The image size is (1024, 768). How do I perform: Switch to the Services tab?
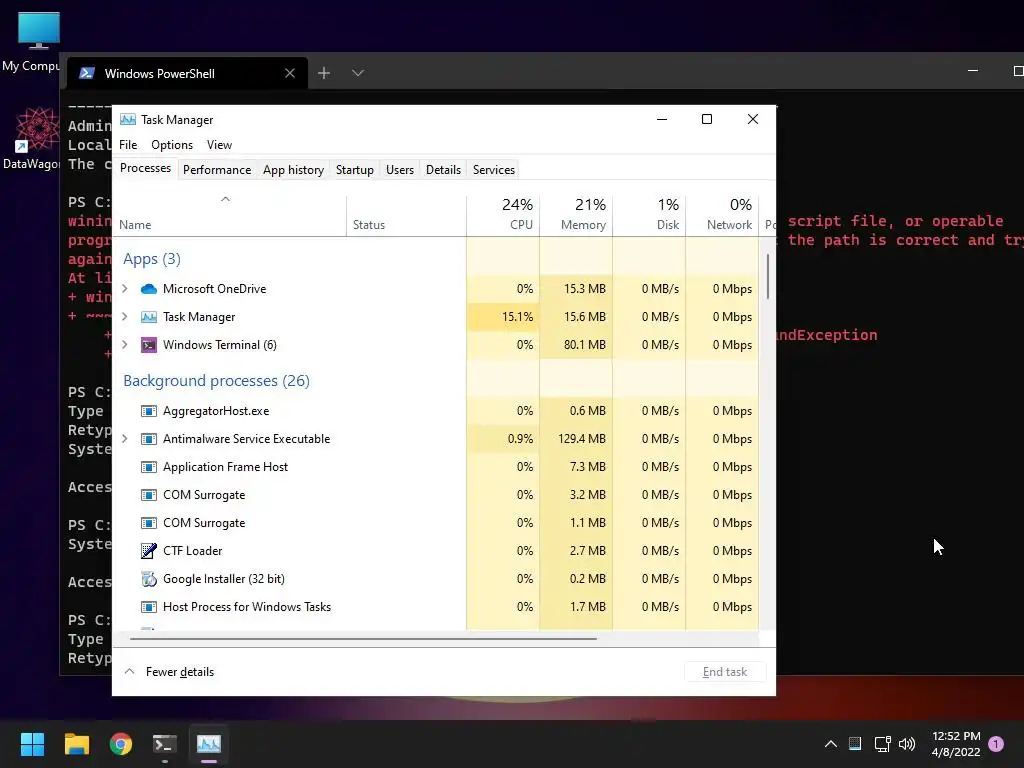[494, 170]
